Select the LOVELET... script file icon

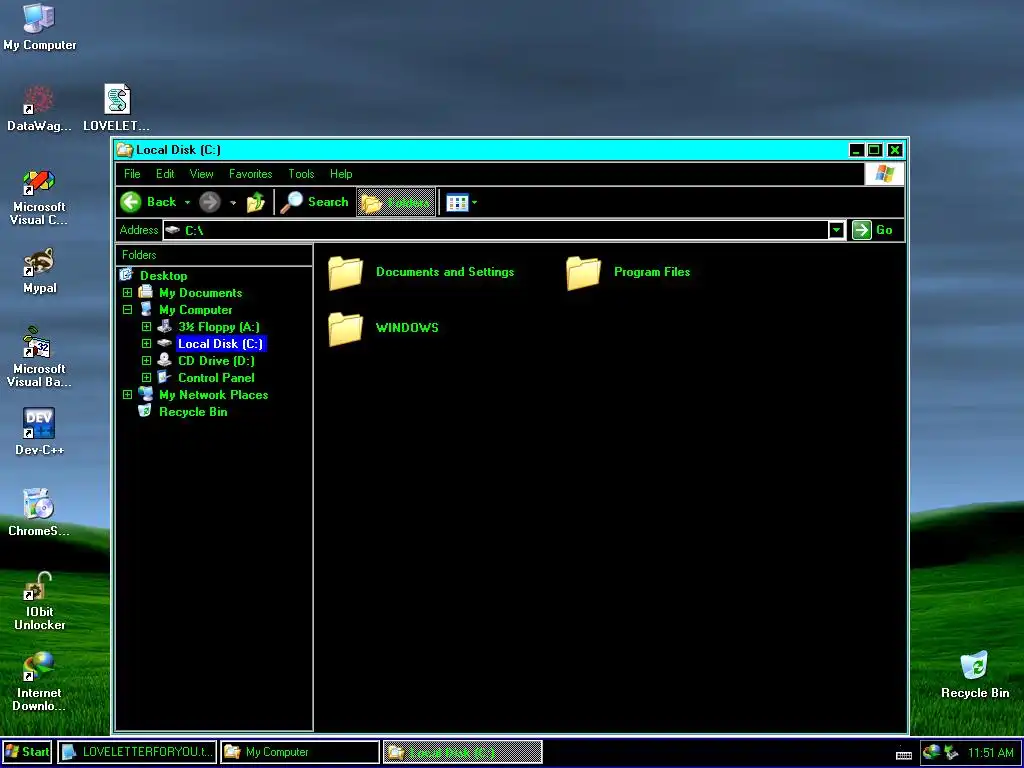pos(118,100)
